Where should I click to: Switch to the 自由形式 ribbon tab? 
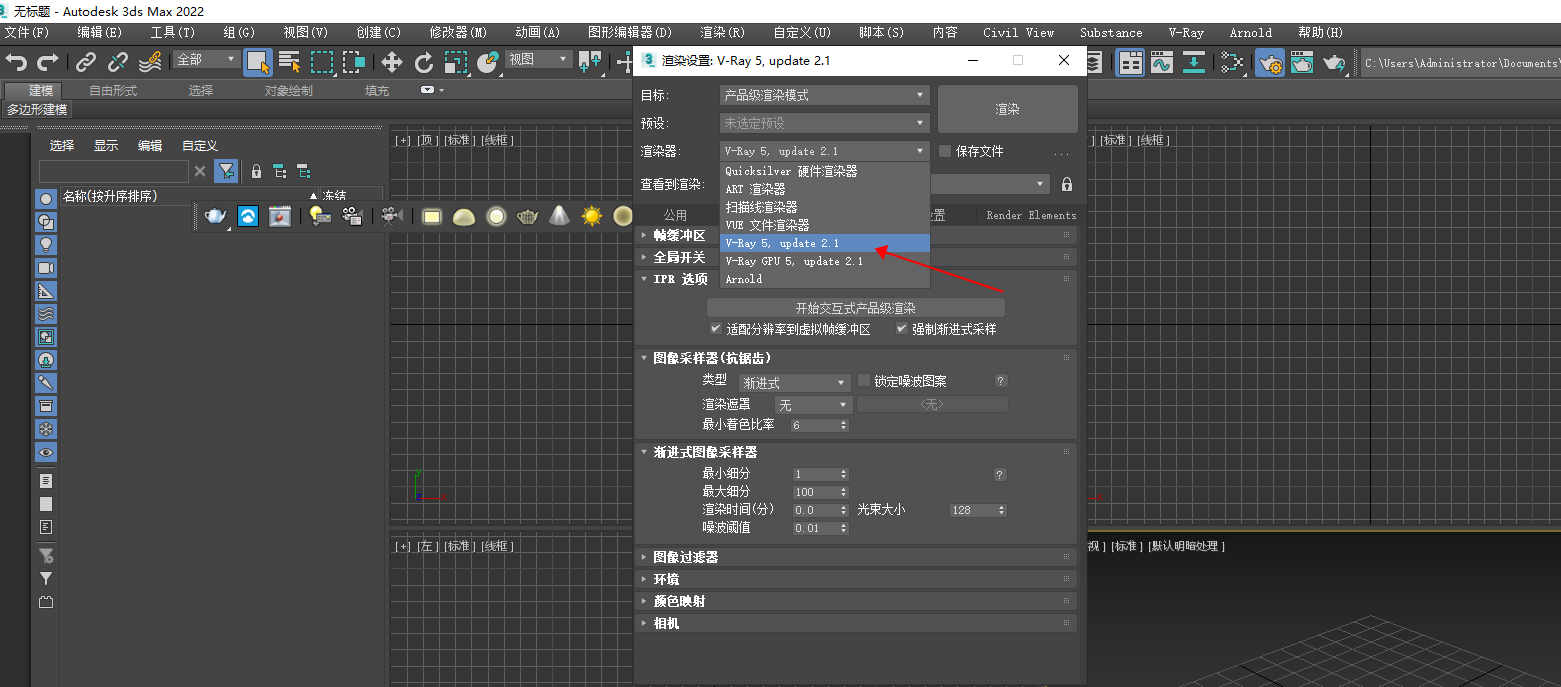pyautogui.click(x=113, y=90)
